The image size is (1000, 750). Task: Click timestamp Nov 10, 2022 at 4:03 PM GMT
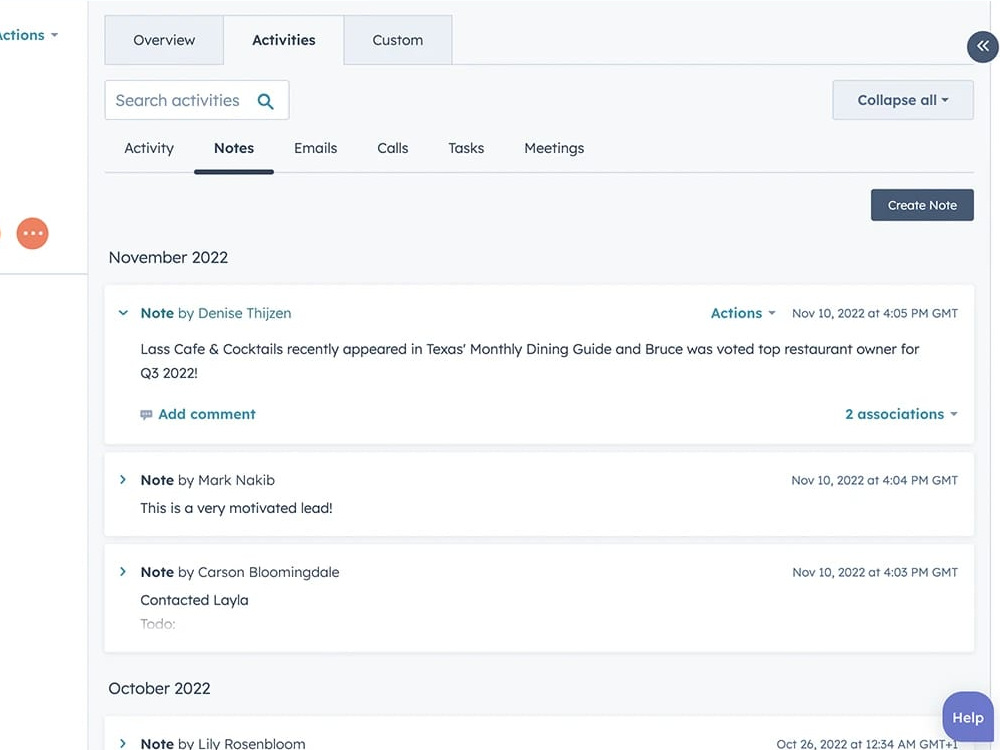click(875, 572)
